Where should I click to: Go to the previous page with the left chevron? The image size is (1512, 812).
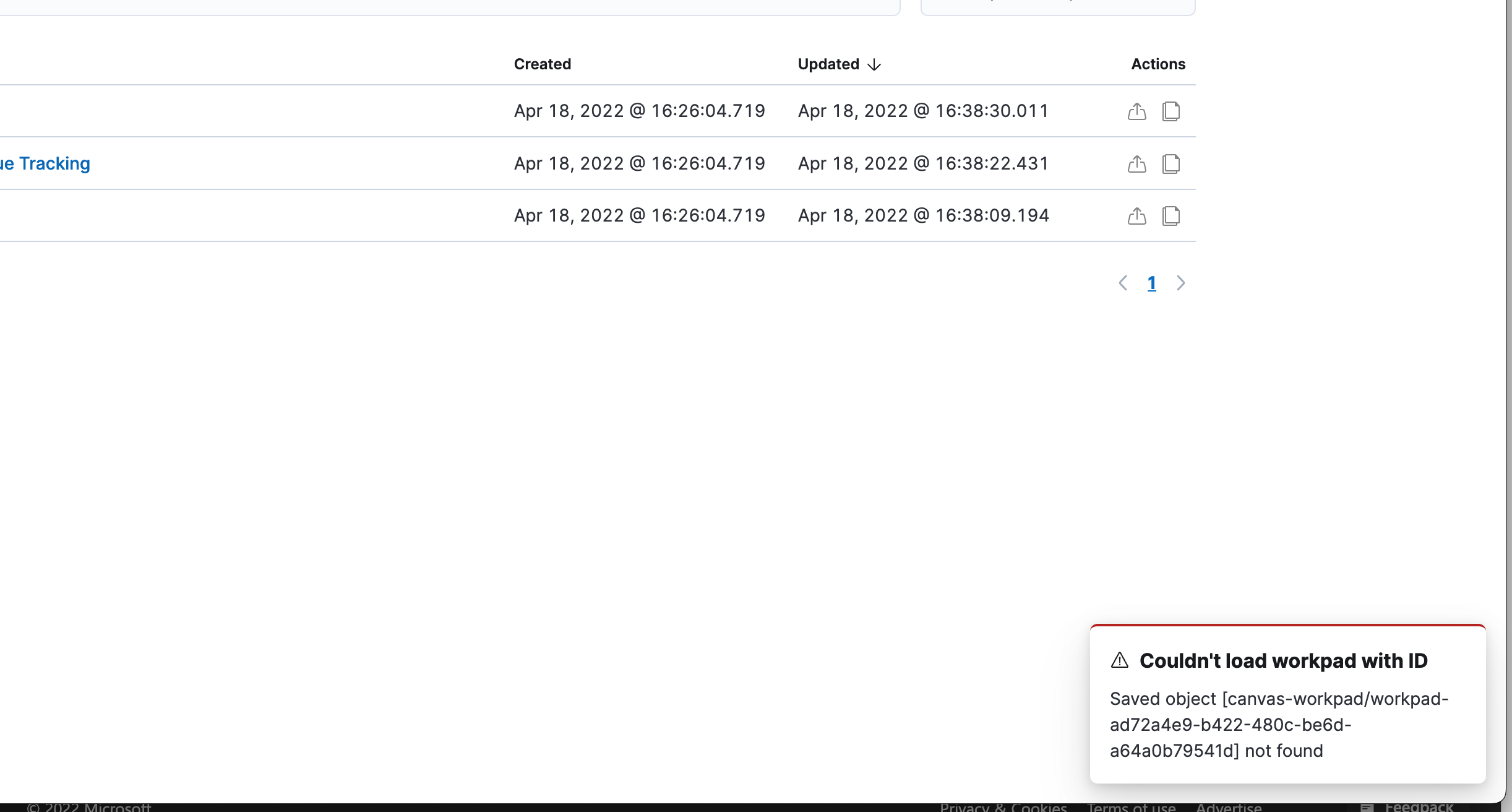pyautogui.click(x=1123, y=283)
